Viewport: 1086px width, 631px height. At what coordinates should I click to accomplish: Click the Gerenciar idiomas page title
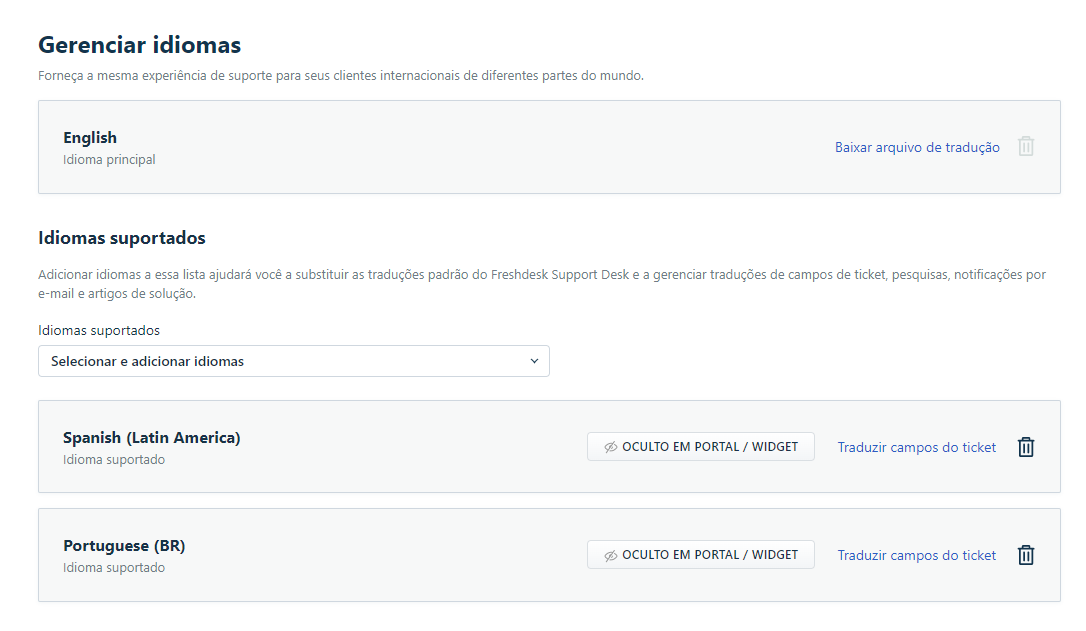[x=138, y=45]
